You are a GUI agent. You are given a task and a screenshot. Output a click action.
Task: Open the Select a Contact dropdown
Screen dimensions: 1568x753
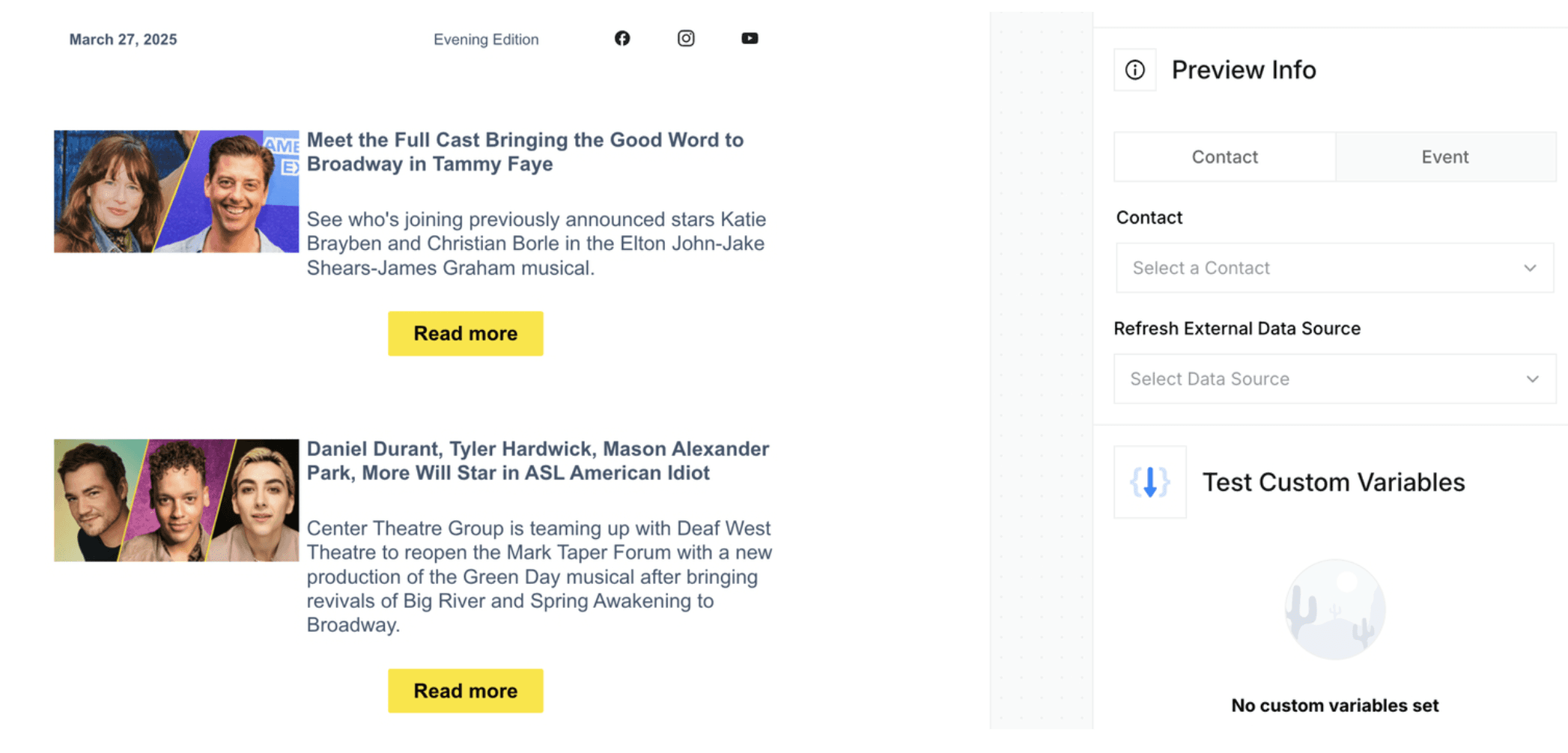[x=1335, y=268]
